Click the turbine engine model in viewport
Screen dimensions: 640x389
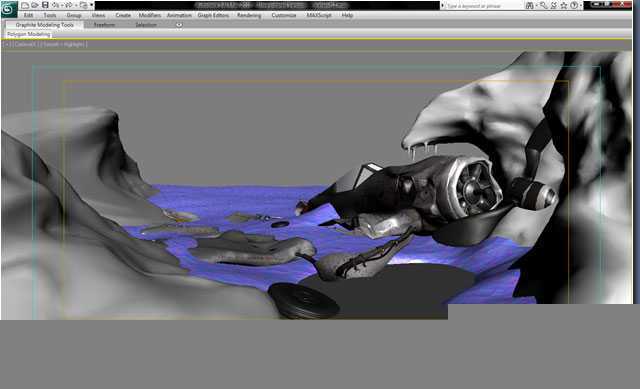(476, 189)
